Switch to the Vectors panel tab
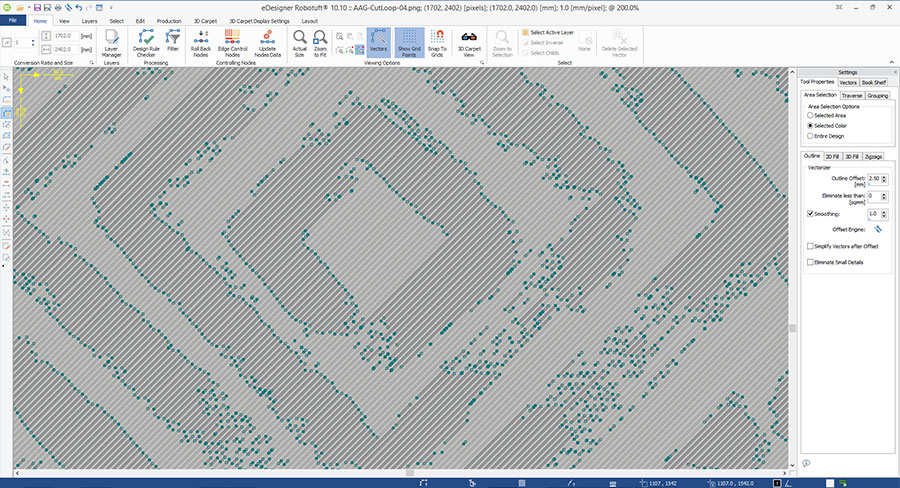The height and width of the screenshot is (488, 900). pos(848,83)
